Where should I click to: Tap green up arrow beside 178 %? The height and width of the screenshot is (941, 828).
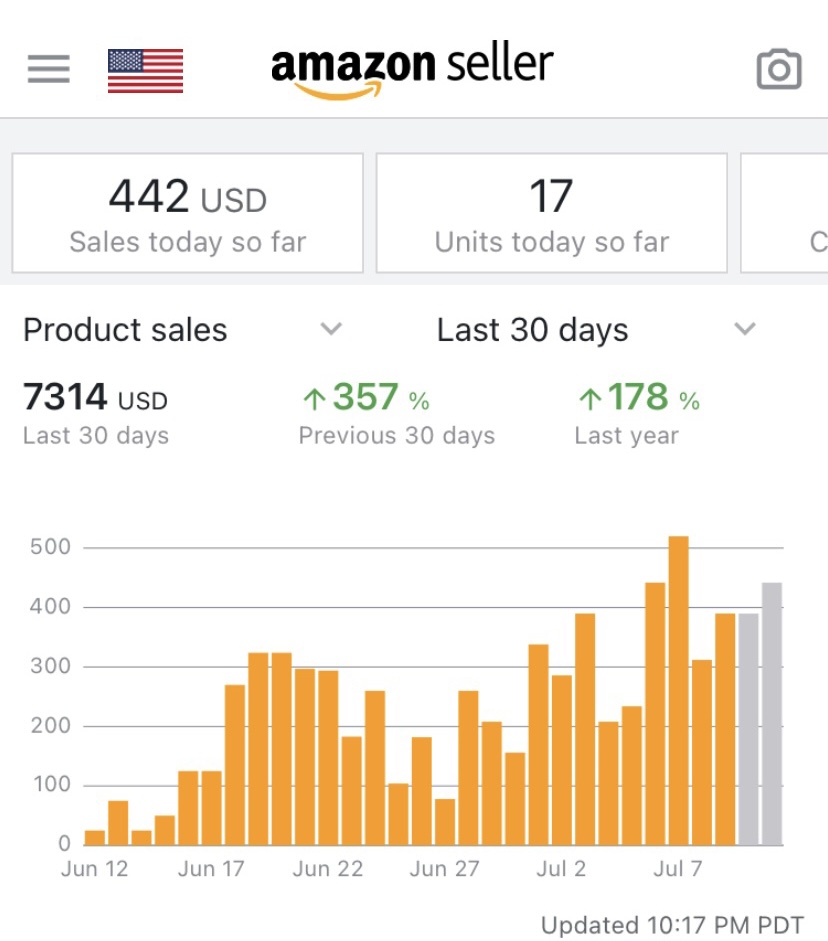[x=590, y=398]
